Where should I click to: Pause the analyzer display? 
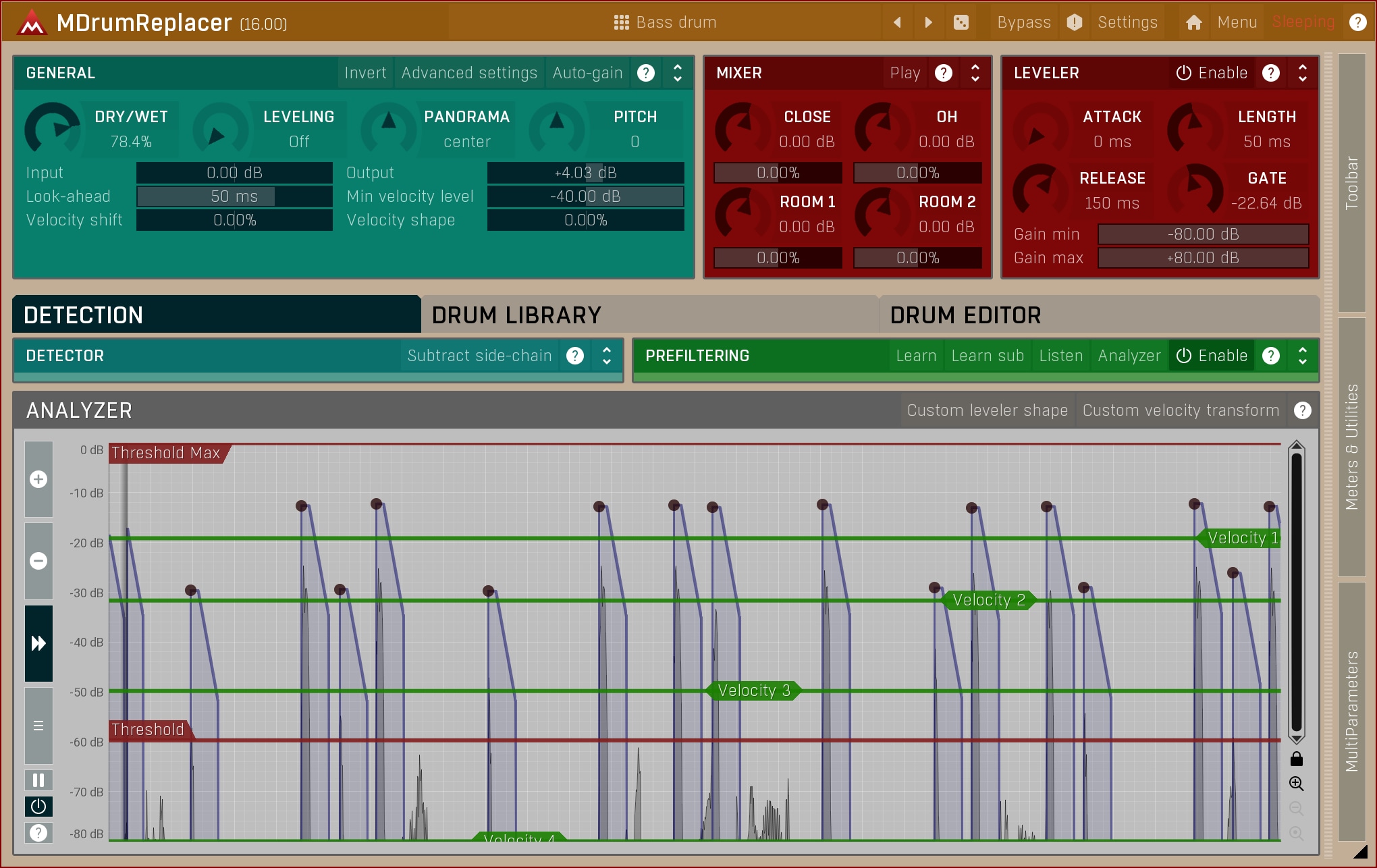click(x=38, y=780)
